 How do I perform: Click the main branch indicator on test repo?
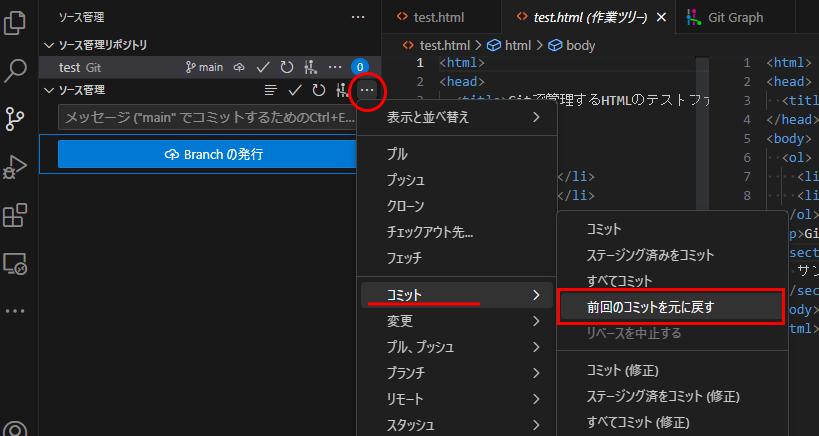[x=204, y=67]
